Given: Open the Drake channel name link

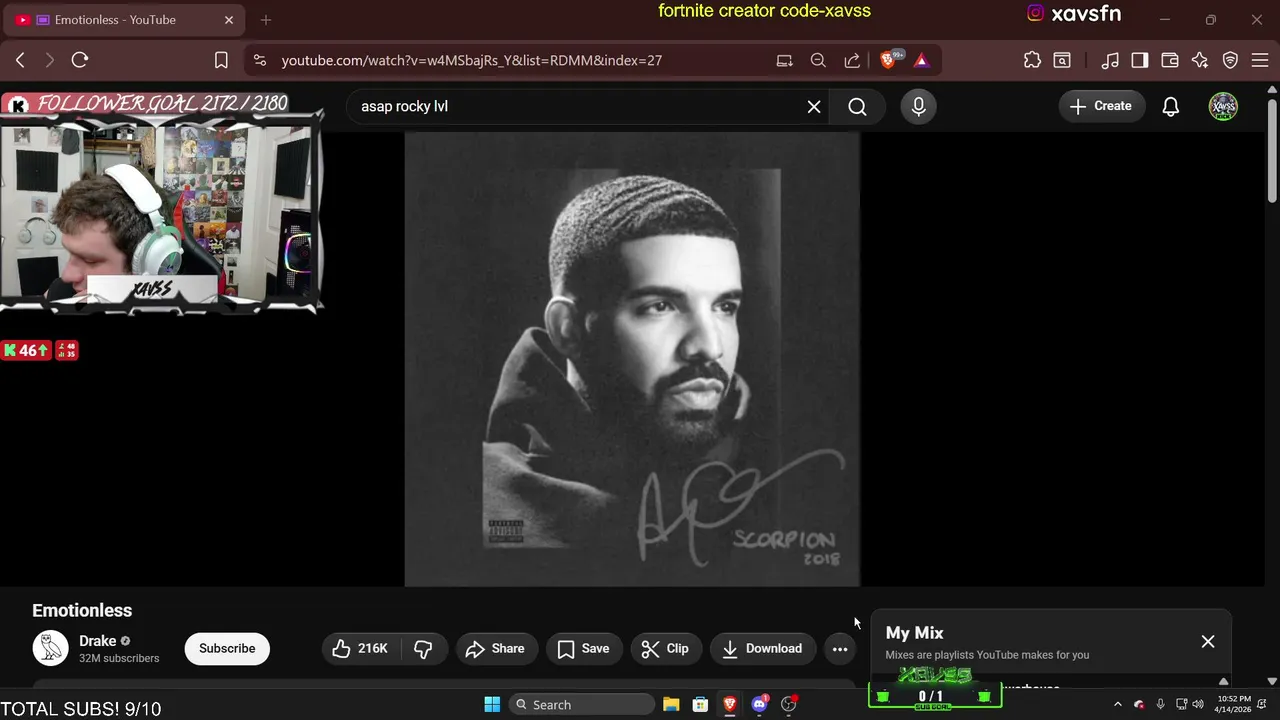Looking at the screenshot, I should [98, 641].
